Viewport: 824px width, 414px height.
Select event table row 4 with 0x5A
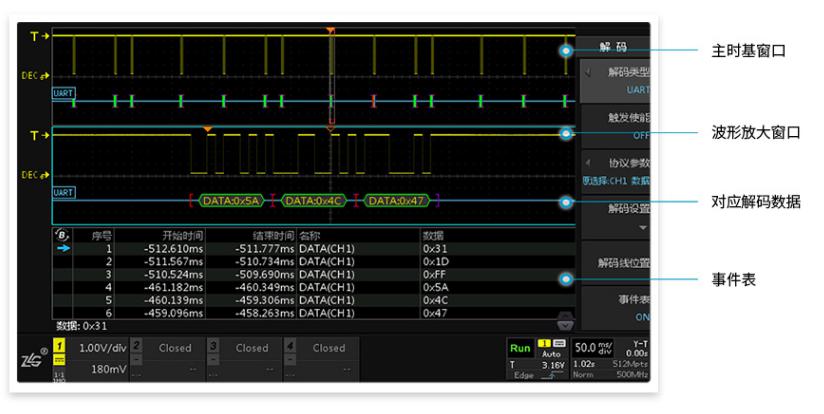pos(314,287)
